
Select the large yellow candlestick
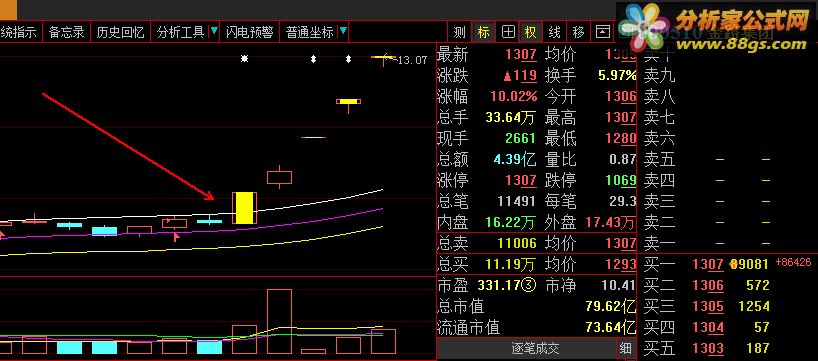coord(244,208)
